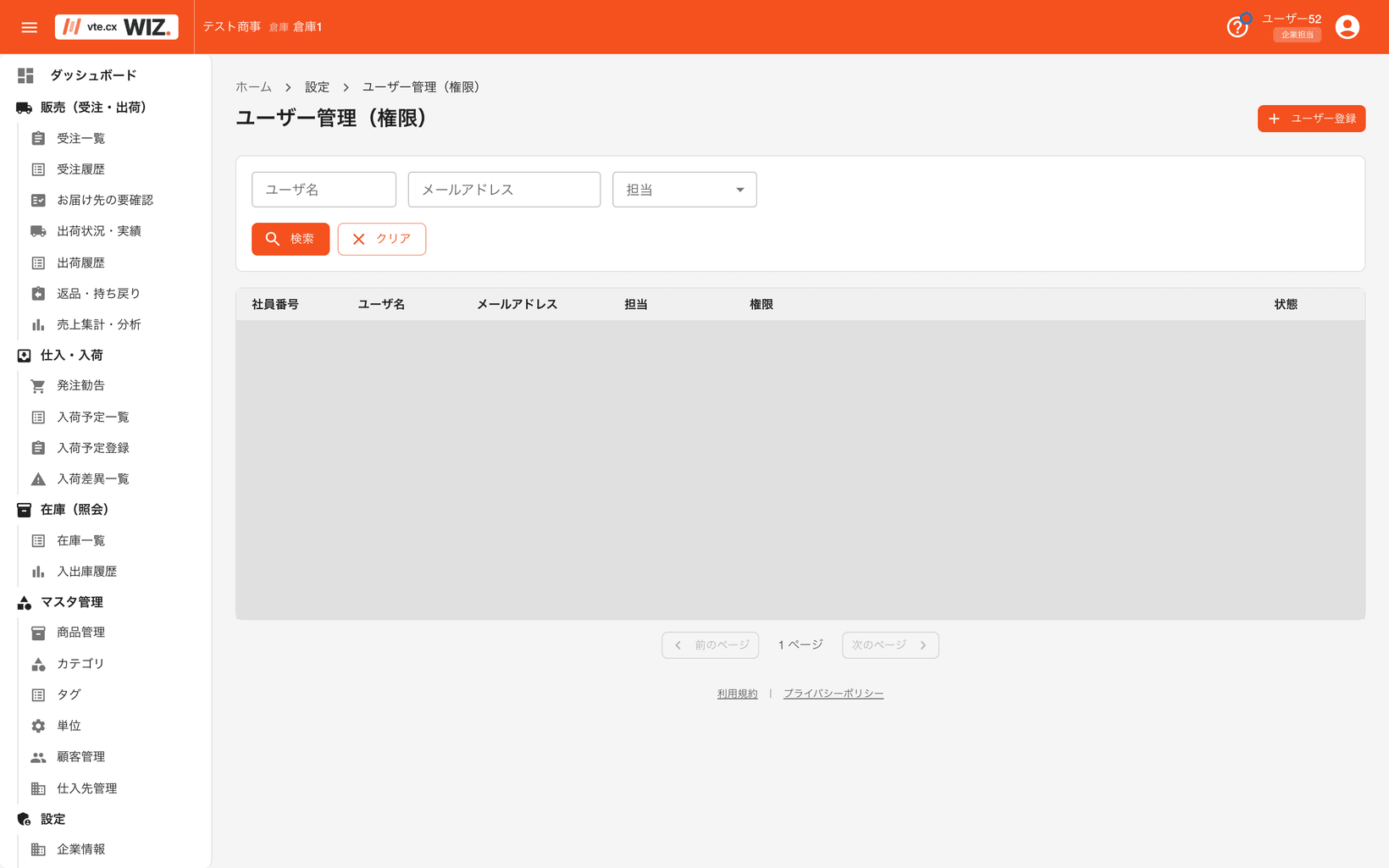Image resolution: width=1389 pixels, height=868 pixels.
Task: Click the gear icon beside 単位
Action: tap(38, 726)
